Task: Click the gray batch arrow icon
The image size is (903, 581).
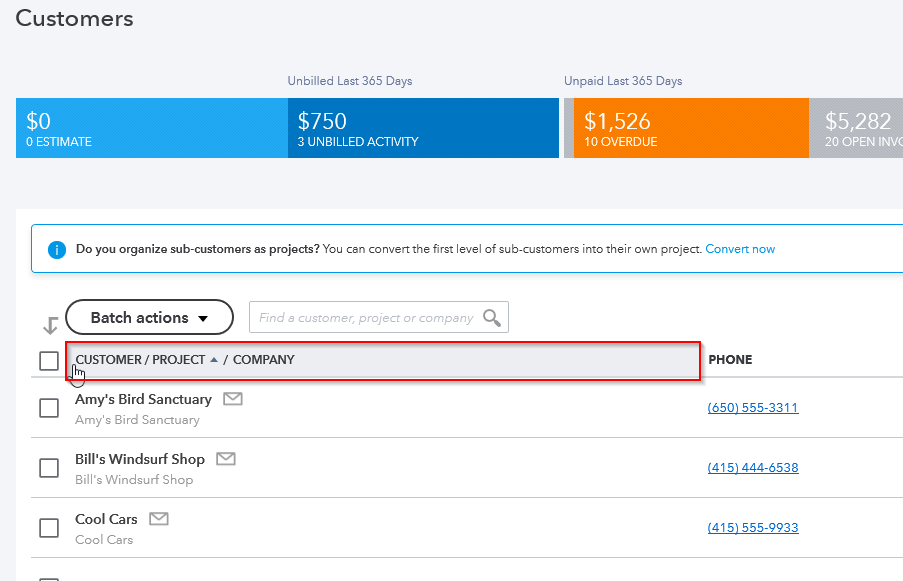Action: (x=50, y=326)
